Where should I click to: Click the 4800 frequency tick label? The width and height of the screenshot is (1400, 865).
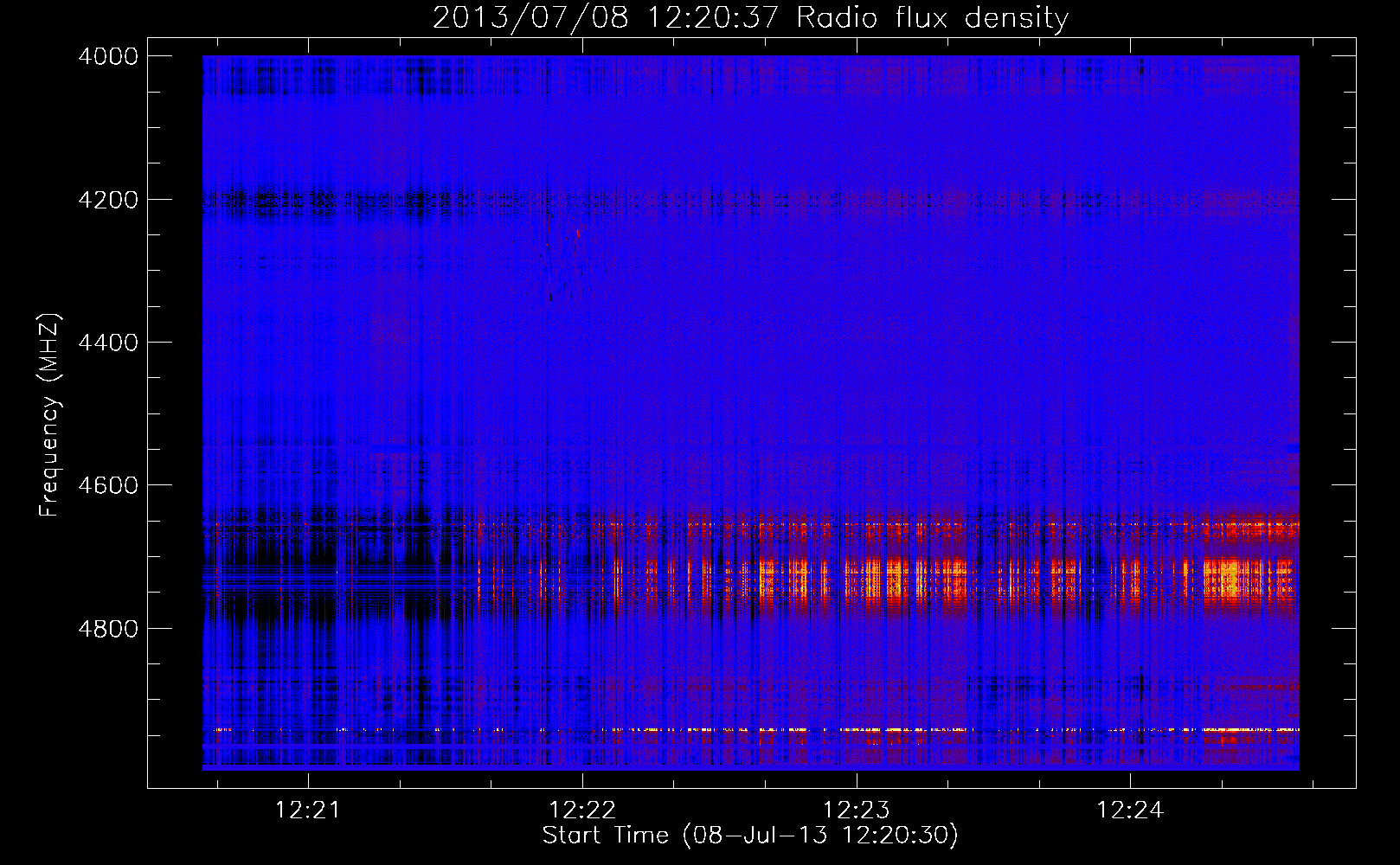click(108, 628)
